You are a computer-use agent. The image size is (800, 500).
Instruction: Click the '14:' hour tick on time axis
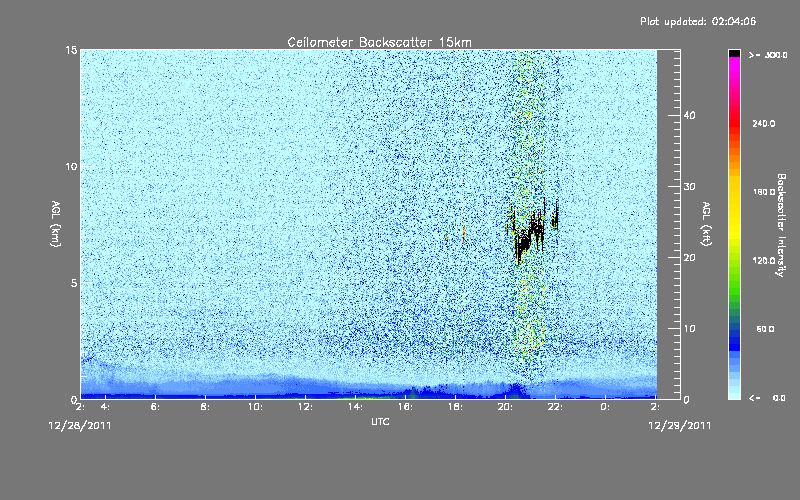pos(355,407)
